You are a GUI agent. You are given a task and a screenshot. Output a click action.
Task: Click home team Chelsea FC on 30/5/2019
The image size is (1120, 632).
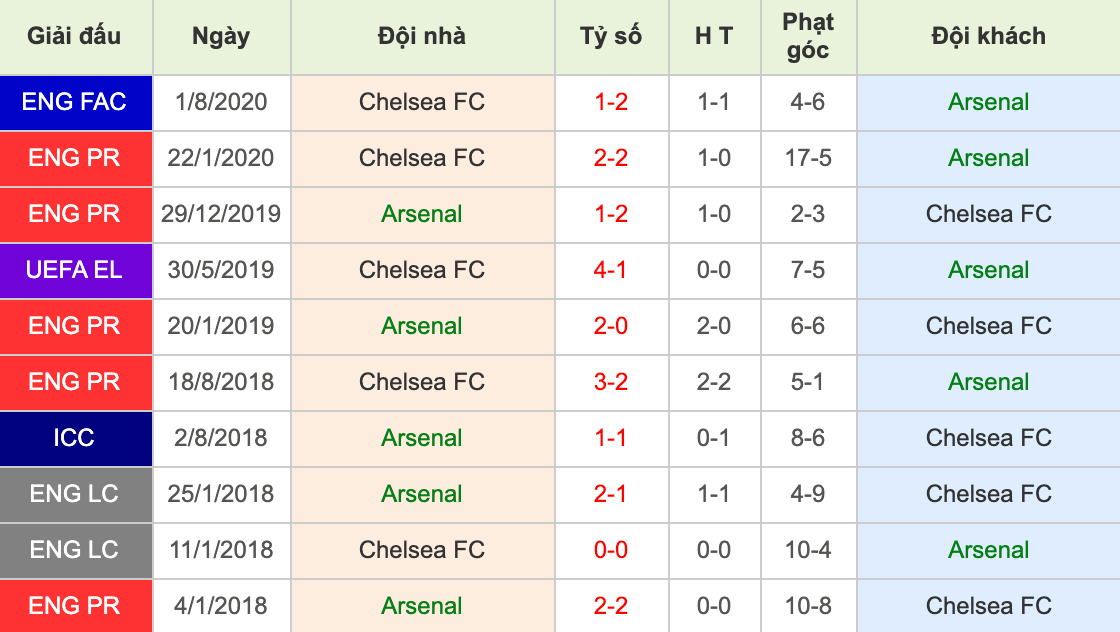[x=422, y=270]
